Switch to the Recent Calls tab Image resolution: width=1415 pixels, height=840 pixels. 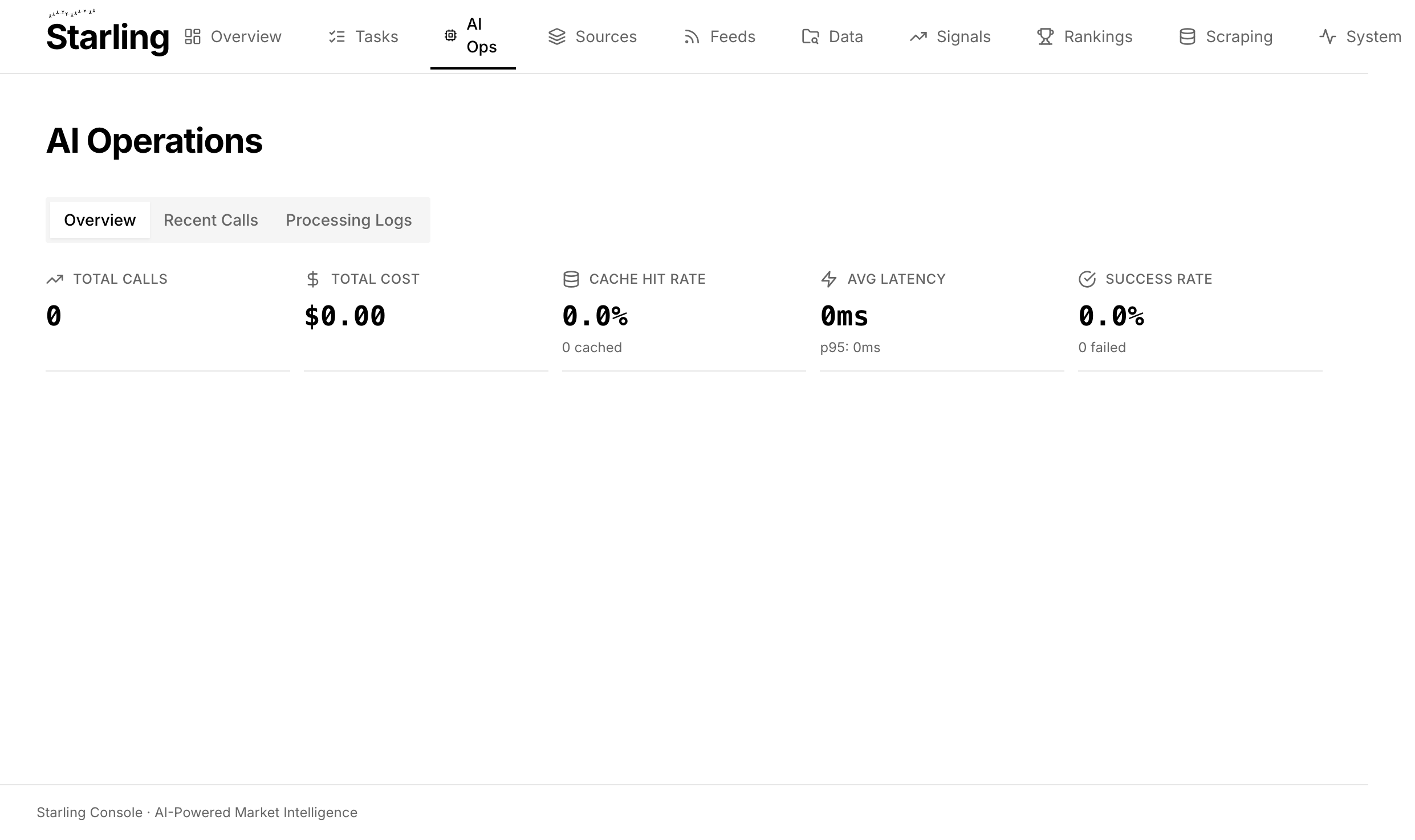pyautogui.click(x=210, y=220)
